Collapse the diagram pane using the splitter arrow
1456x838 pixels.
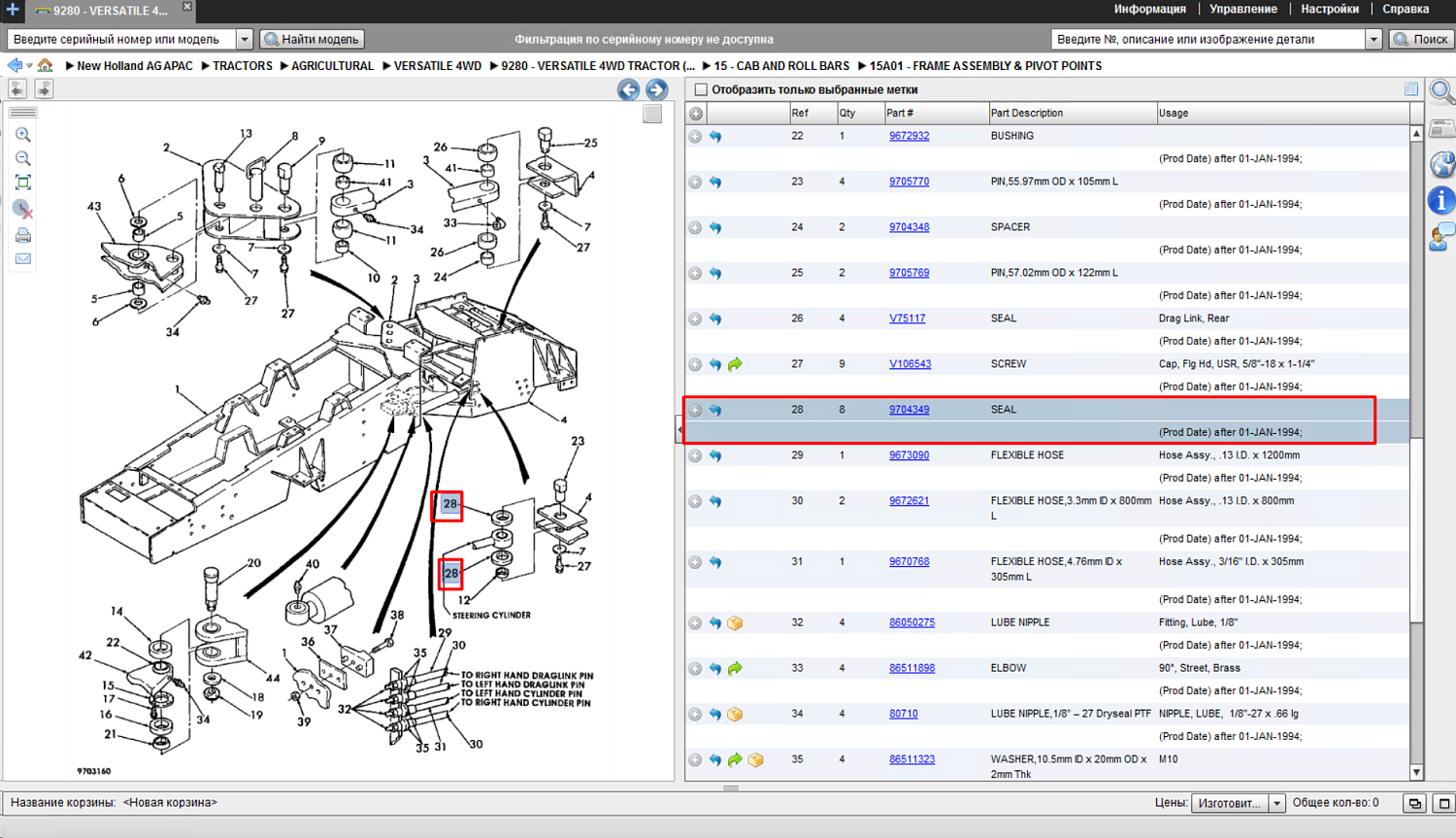[x=679, y=429]
